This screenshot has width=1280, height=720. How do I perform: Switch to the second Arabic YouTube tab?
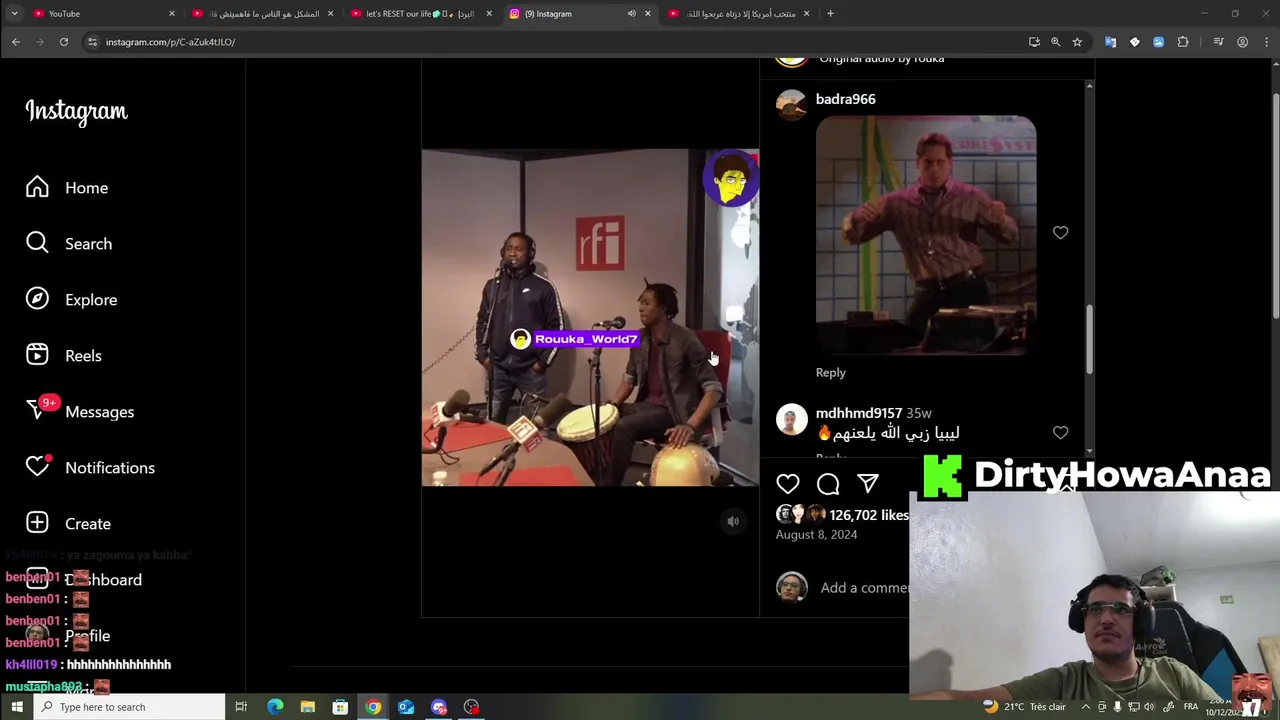coord(263,14)
